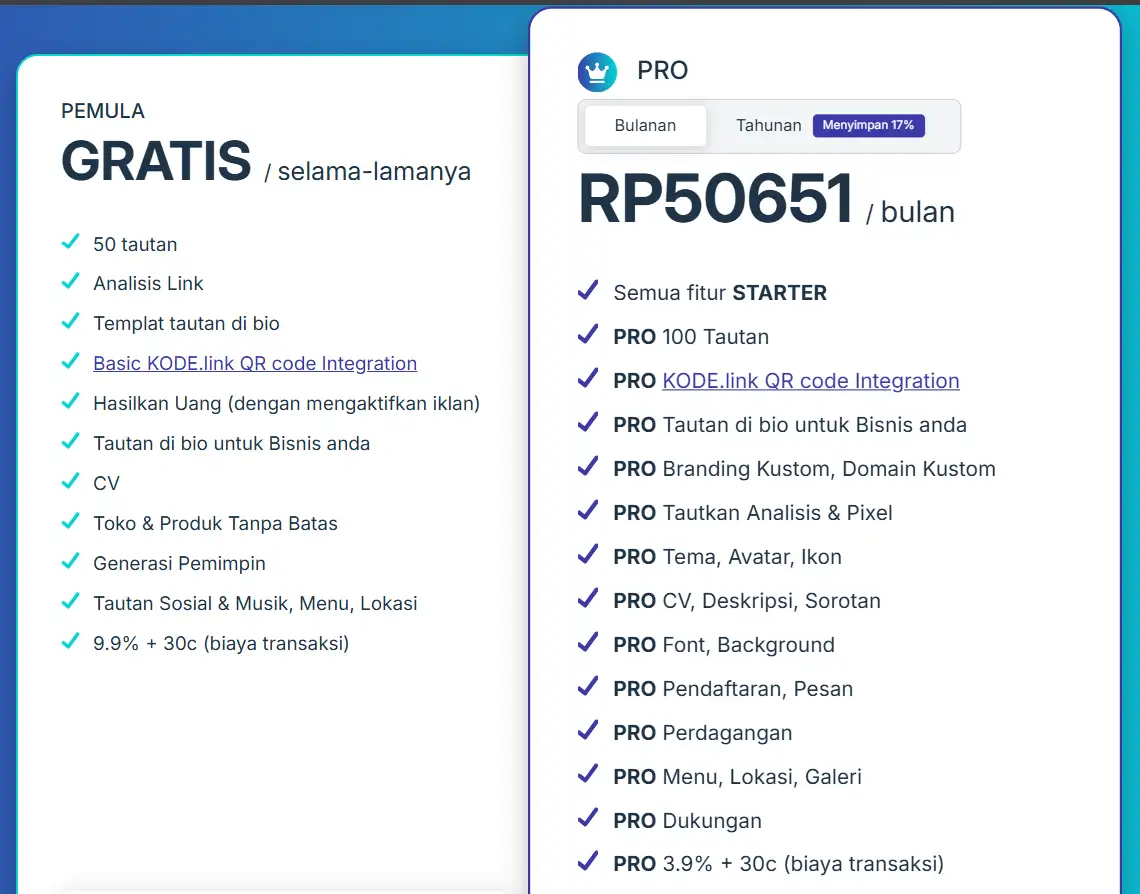The height and width of the screenshot is (894, 1140).
Task: Click checkmark next to Generasi Pemimpin
Action: [70, 563]
